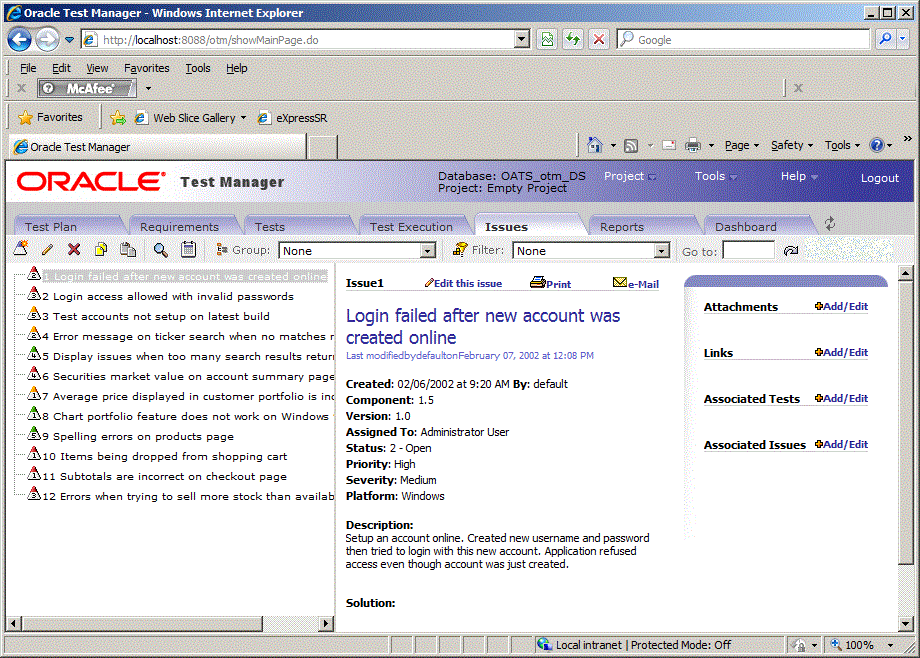This screenshot has width=920, height=658.
Task: Click the browser Back button
Action: click(x=19, y=40)
